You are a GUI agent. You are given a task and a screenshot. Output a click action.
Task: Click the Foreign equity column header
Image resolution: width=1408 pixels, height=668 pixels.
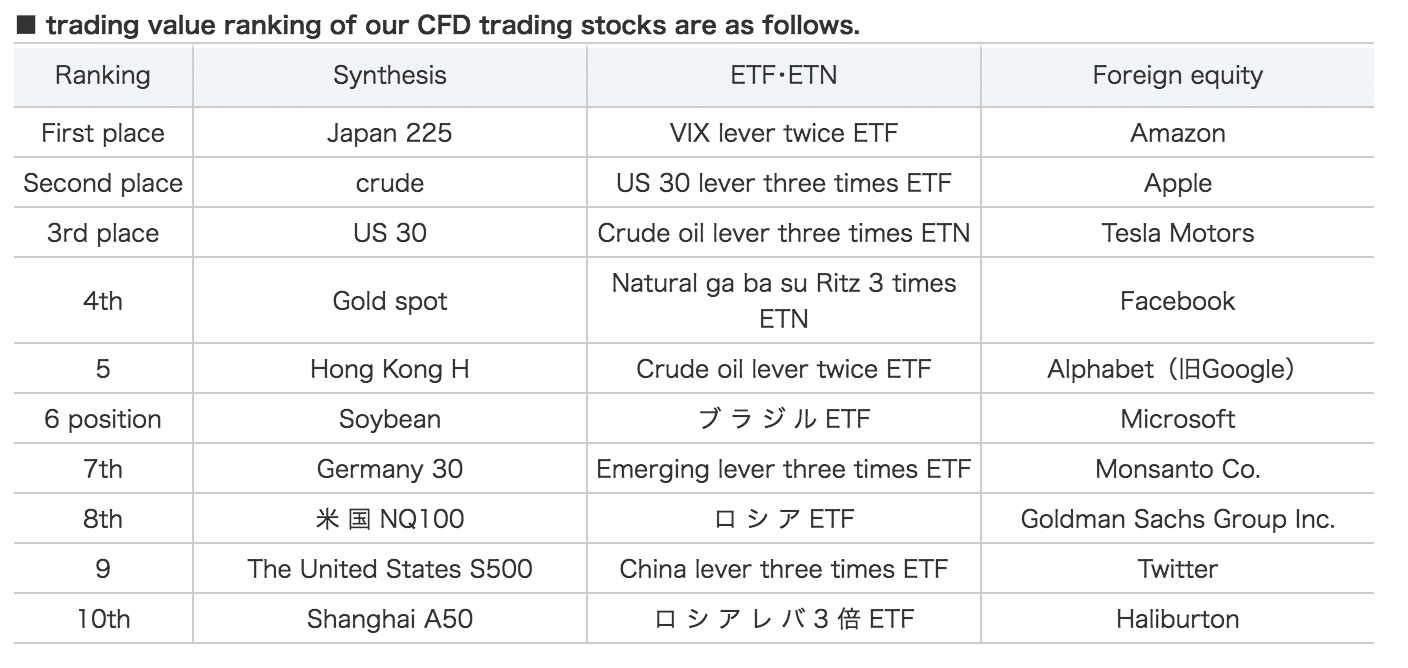point(1177,75)
